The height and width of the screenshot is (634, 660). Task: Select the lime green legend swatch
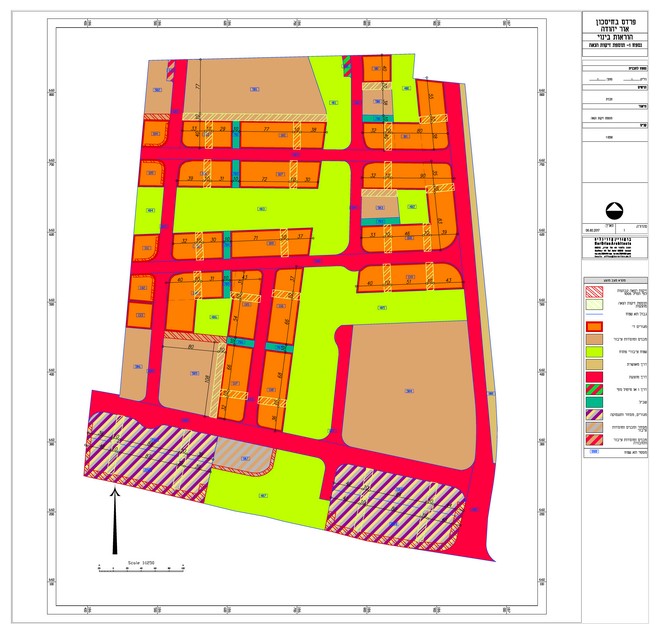594,353
